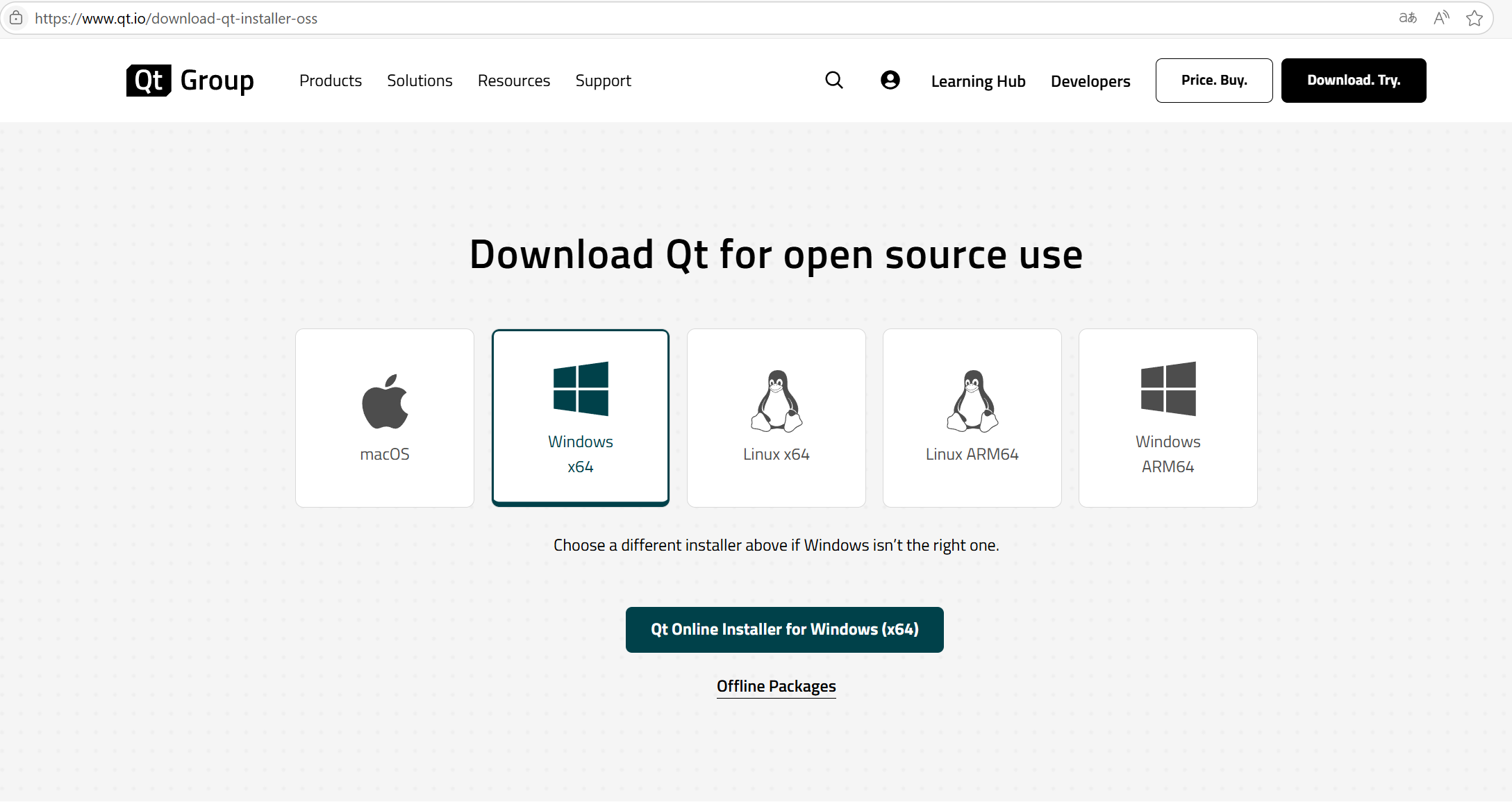Click the Qt Group logo

tap(190, 81)
